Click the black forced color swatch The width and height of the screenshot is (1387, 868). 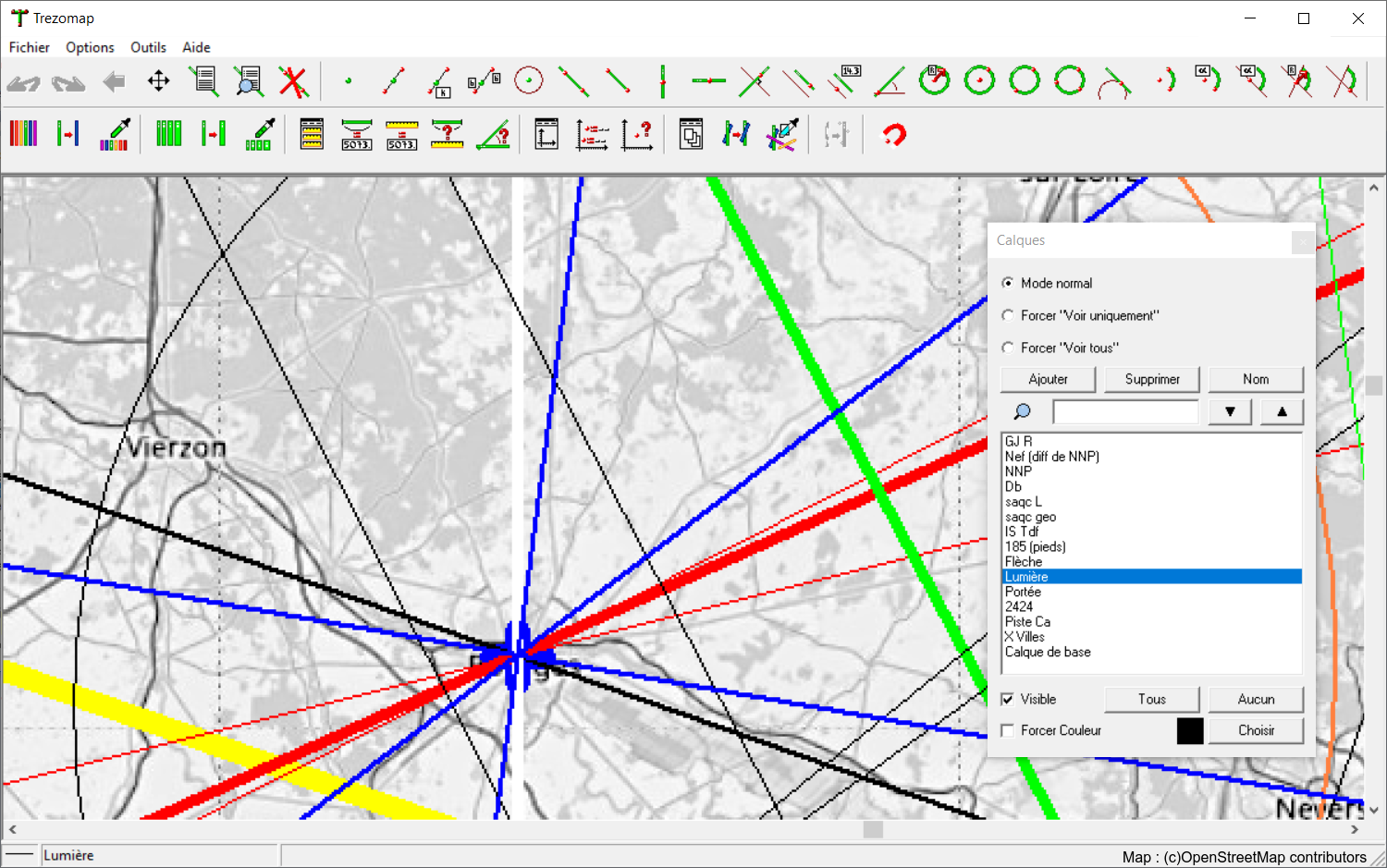(1190, 730)
